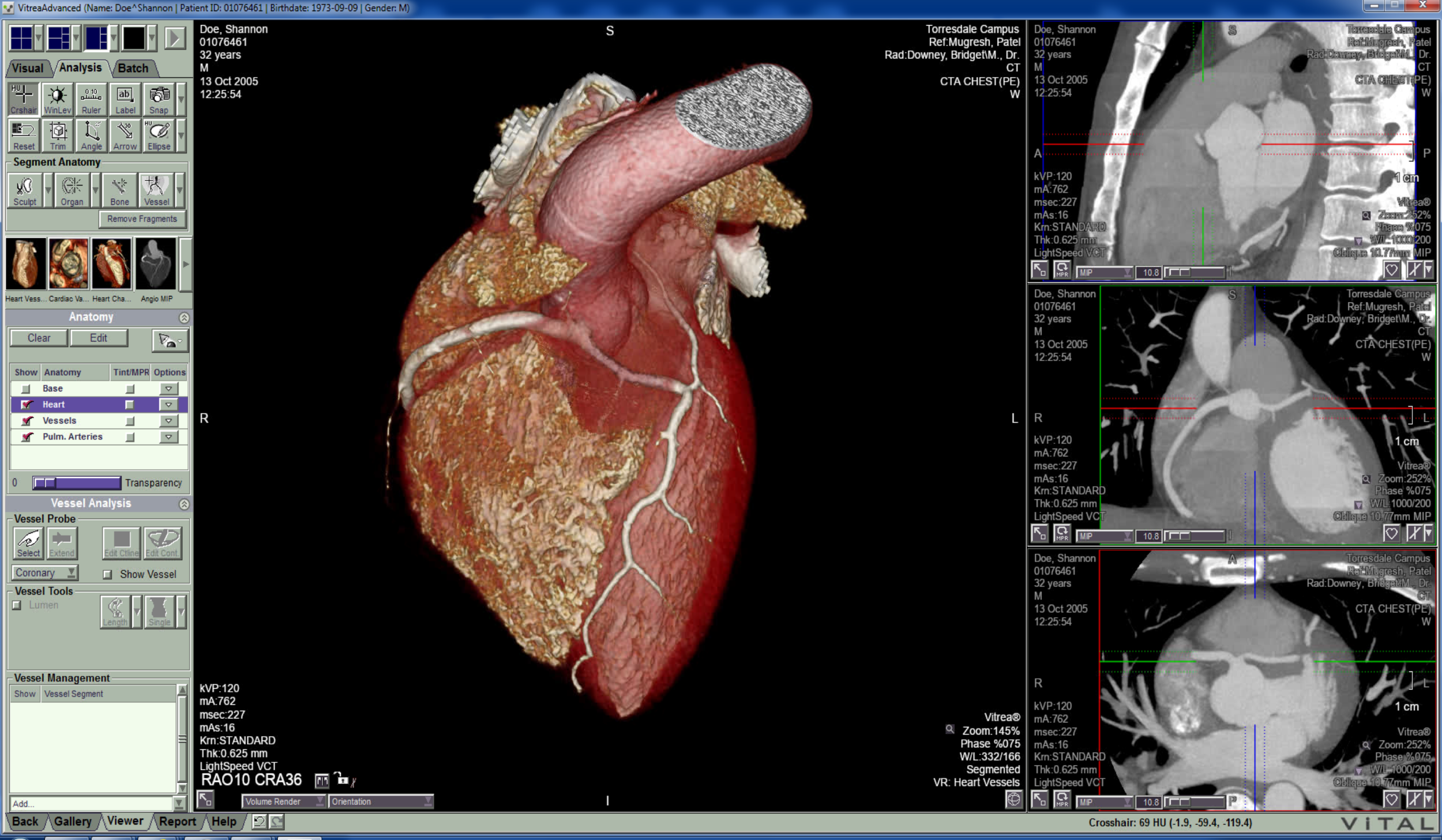Image resolution: width=1442 pixels, height=840 pixels.
Task: Select the Heart Cha... preset thumbnail
Action: pyautogui.click(x=112, y=263)
